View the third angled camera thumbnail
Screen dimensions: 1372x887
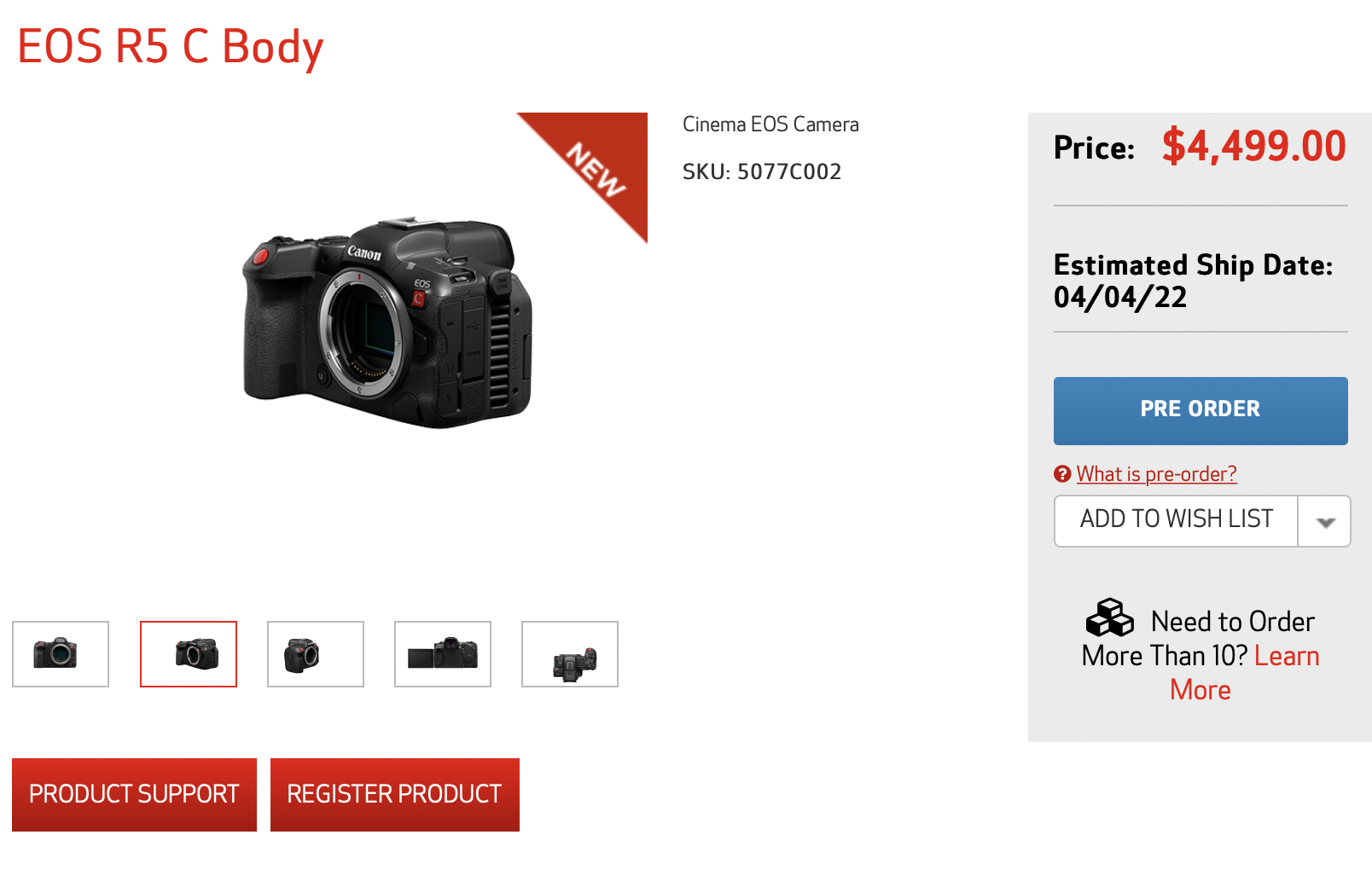[316, 654]
